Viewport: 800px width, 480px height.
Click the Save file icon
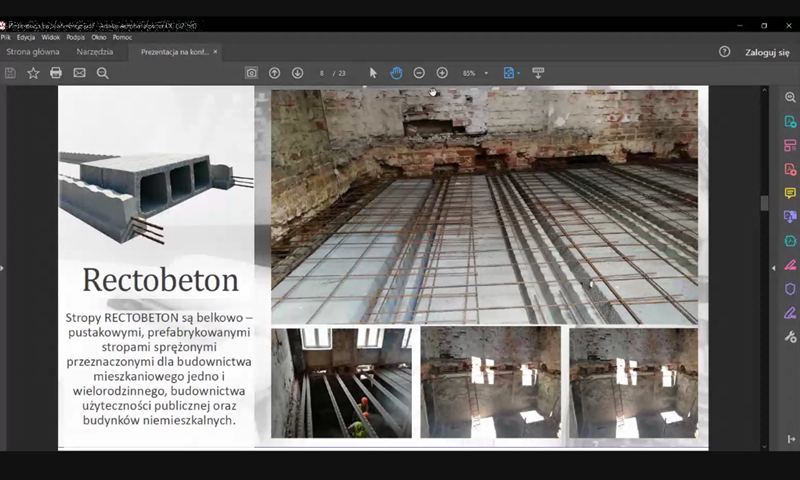pyautogui.click(x=10, y=73)
